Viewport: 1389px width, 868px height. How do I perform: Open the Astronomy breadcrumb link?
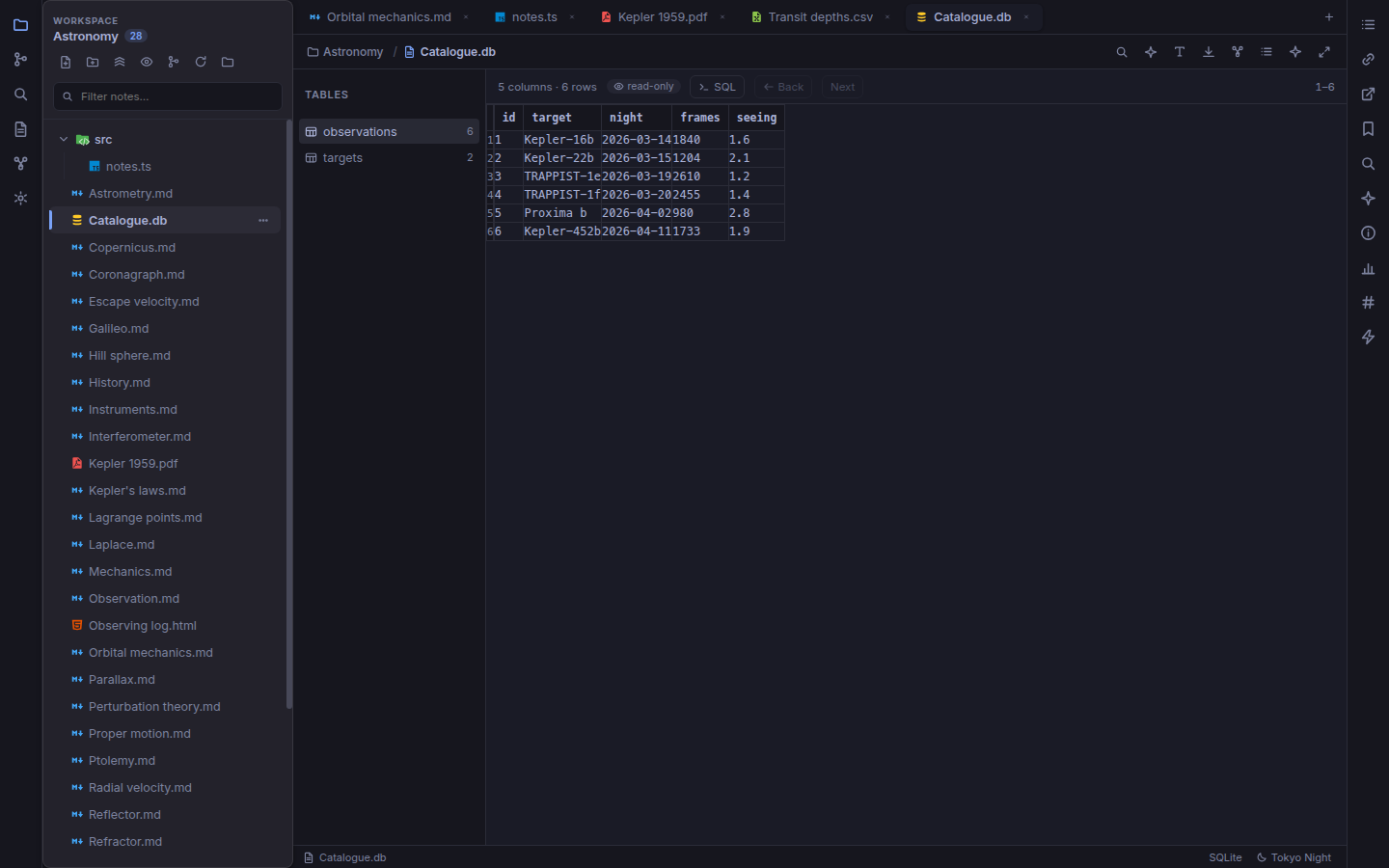click(345, 52)
